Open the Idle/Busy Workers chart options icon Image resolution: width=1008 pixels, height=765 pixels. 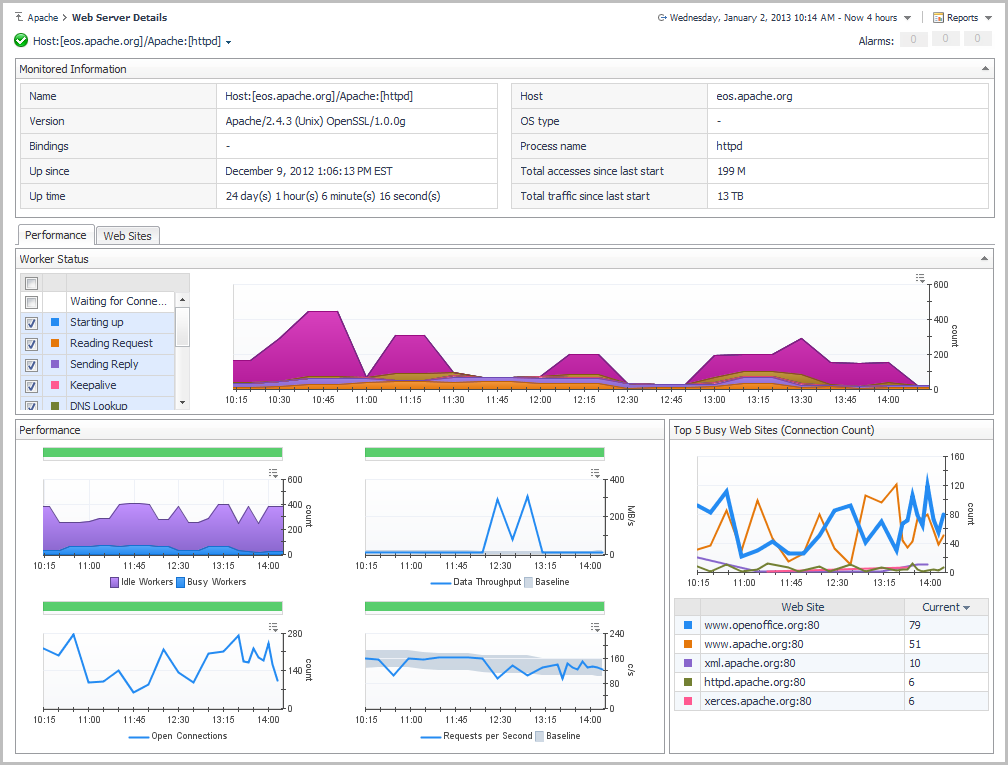pos(274,473)
